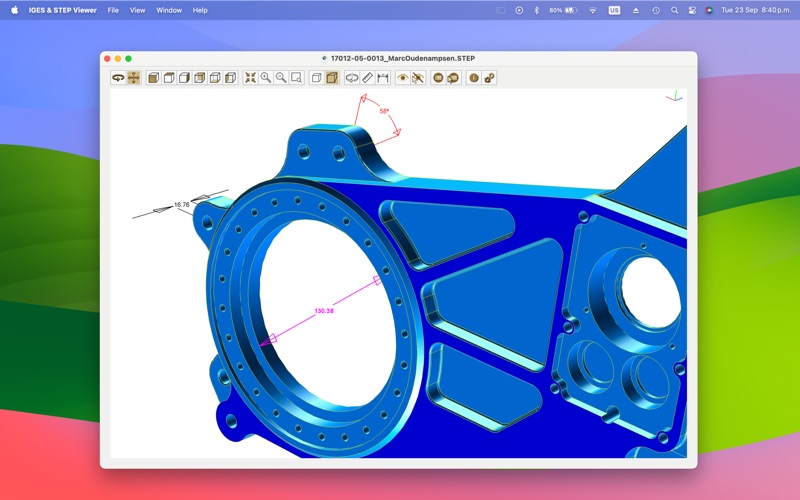Click the Zoom Out magnifier icon

[281, 78]
